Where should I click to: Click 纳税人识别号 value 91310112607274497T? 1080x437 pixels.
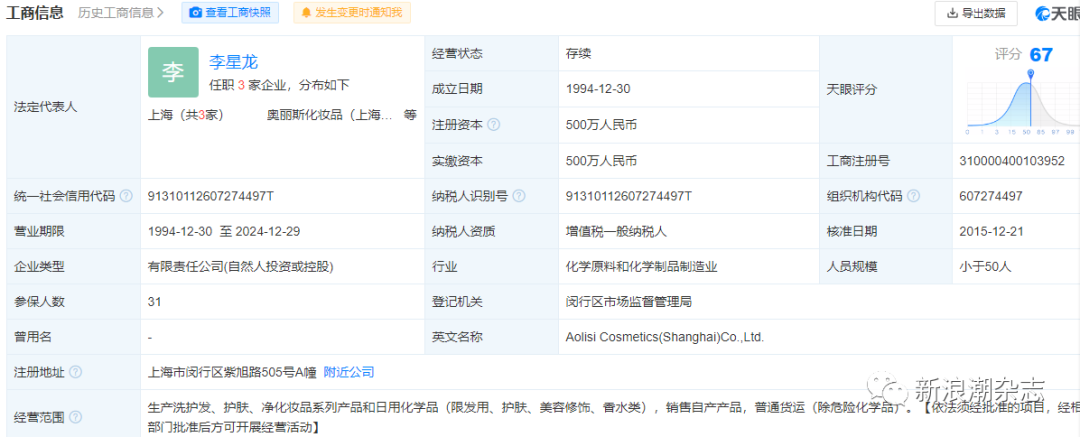pyautogui.click(x=628, y=196)
